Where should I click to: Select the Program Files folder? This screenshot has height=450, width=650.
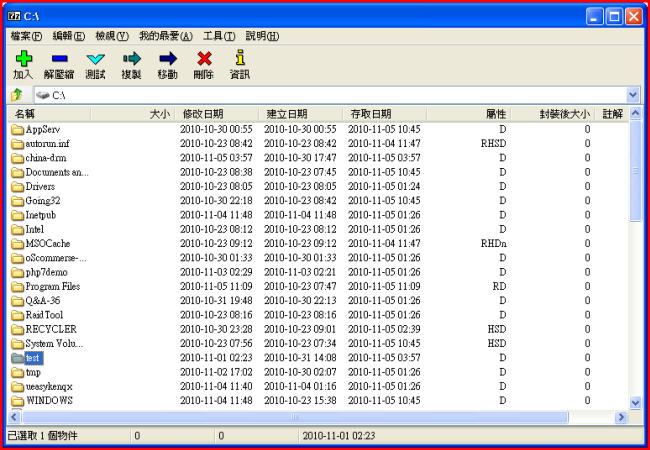pyautogui.click(x=54, y=286)
